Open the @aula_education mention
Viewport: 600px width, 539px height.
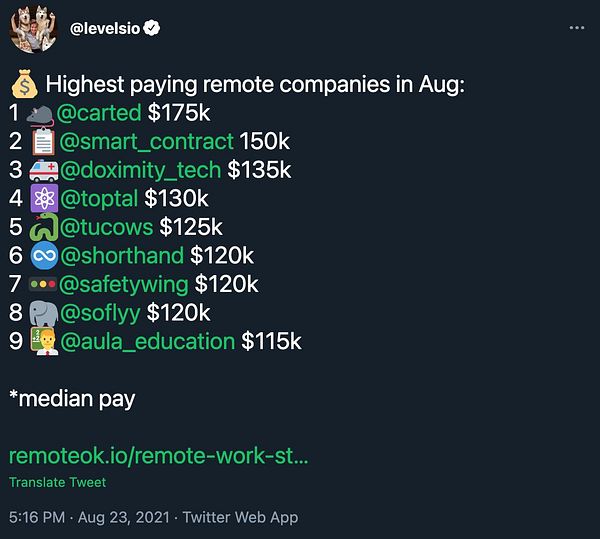pos(148,341)
